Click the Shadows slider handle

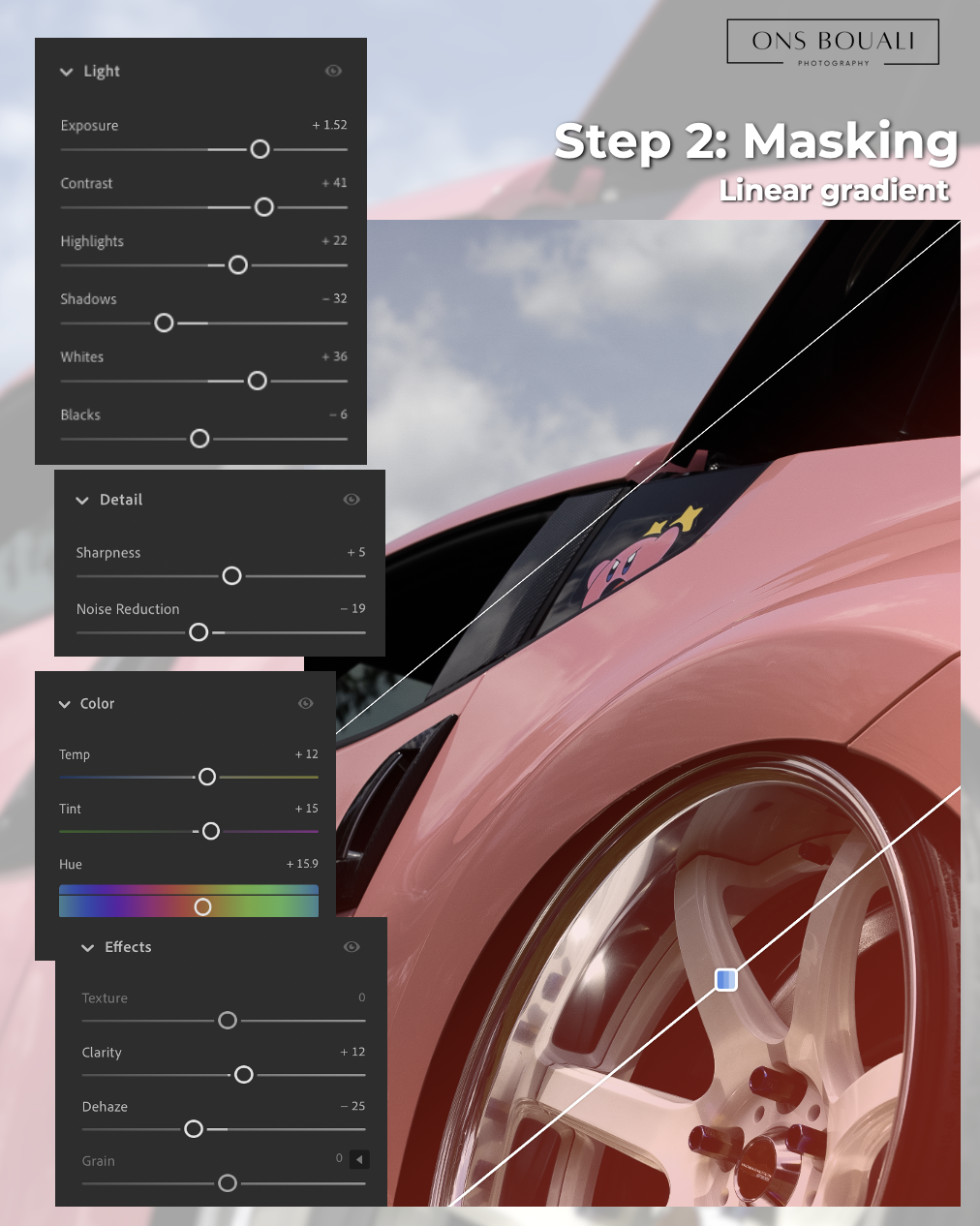pyautogui.click(x=164, y=322)
